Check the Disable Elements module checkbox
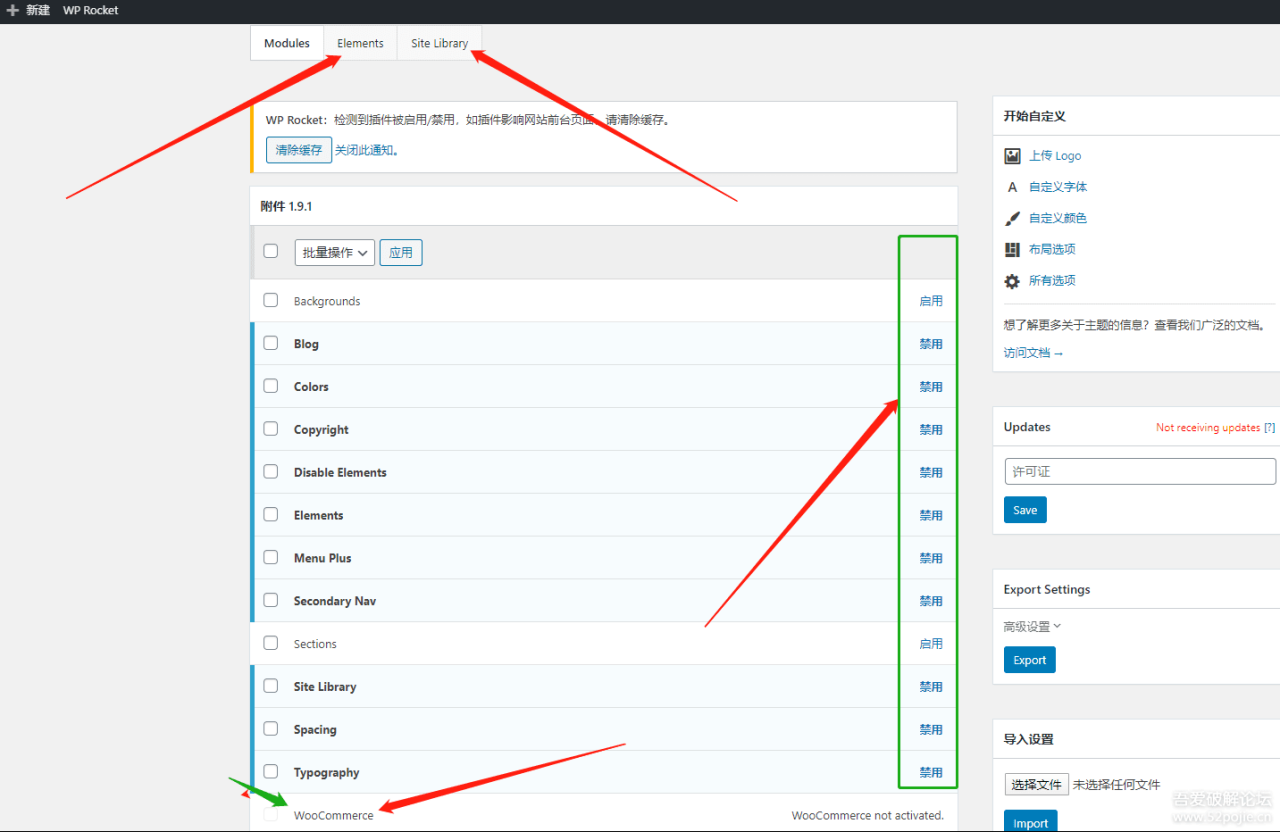 pos(271,472)
